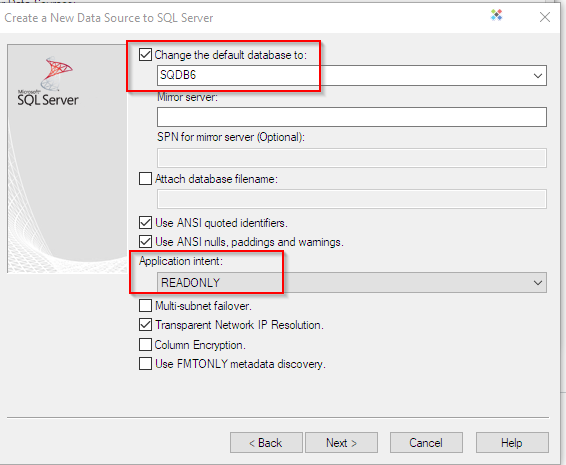Disable Transparent Network IP Resolution
Screen dimensions: 566x465
click(145, 325)
